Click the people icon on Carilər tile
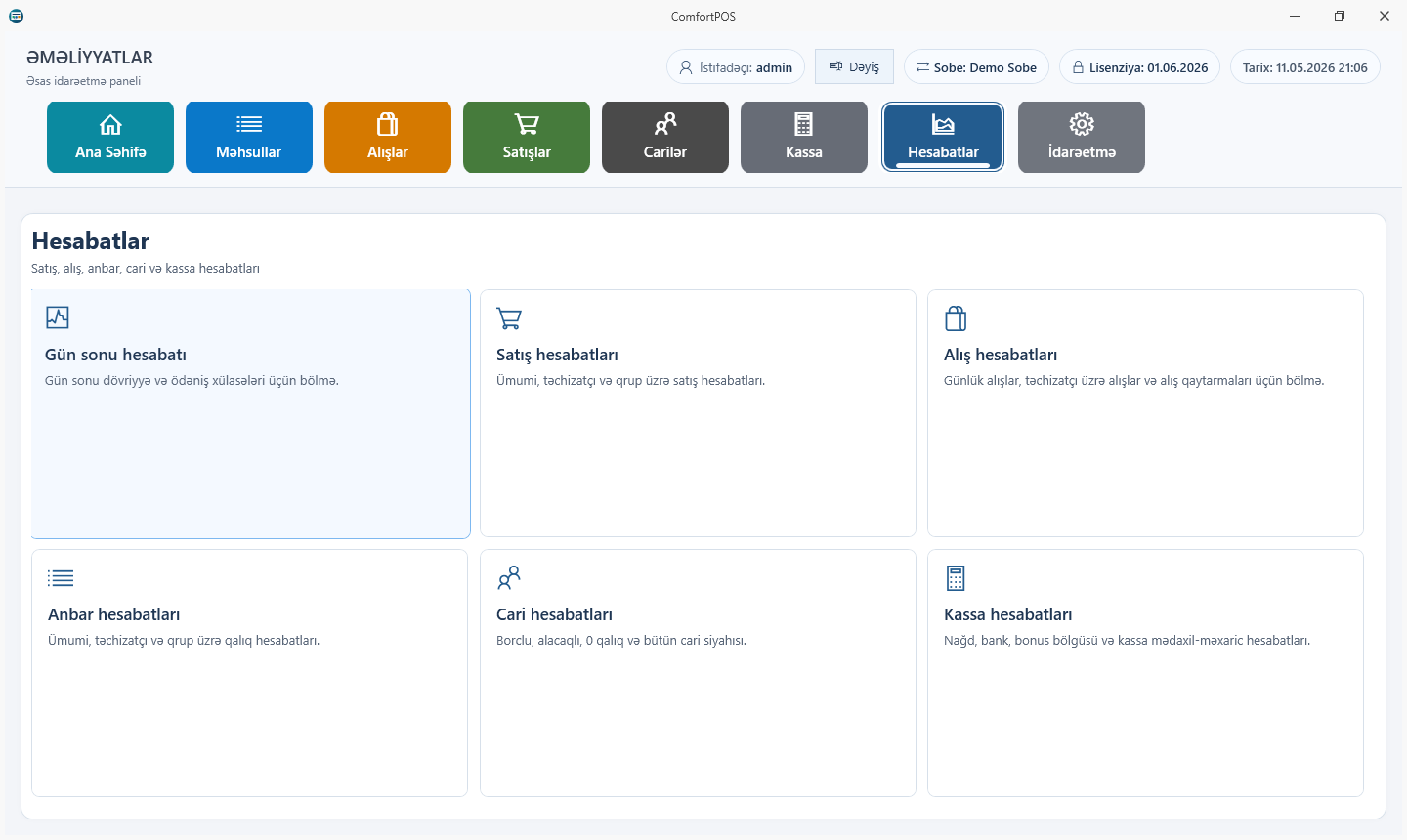This screenshot has height=840, width=1407. pyautogui.click(x=665, y=124)
